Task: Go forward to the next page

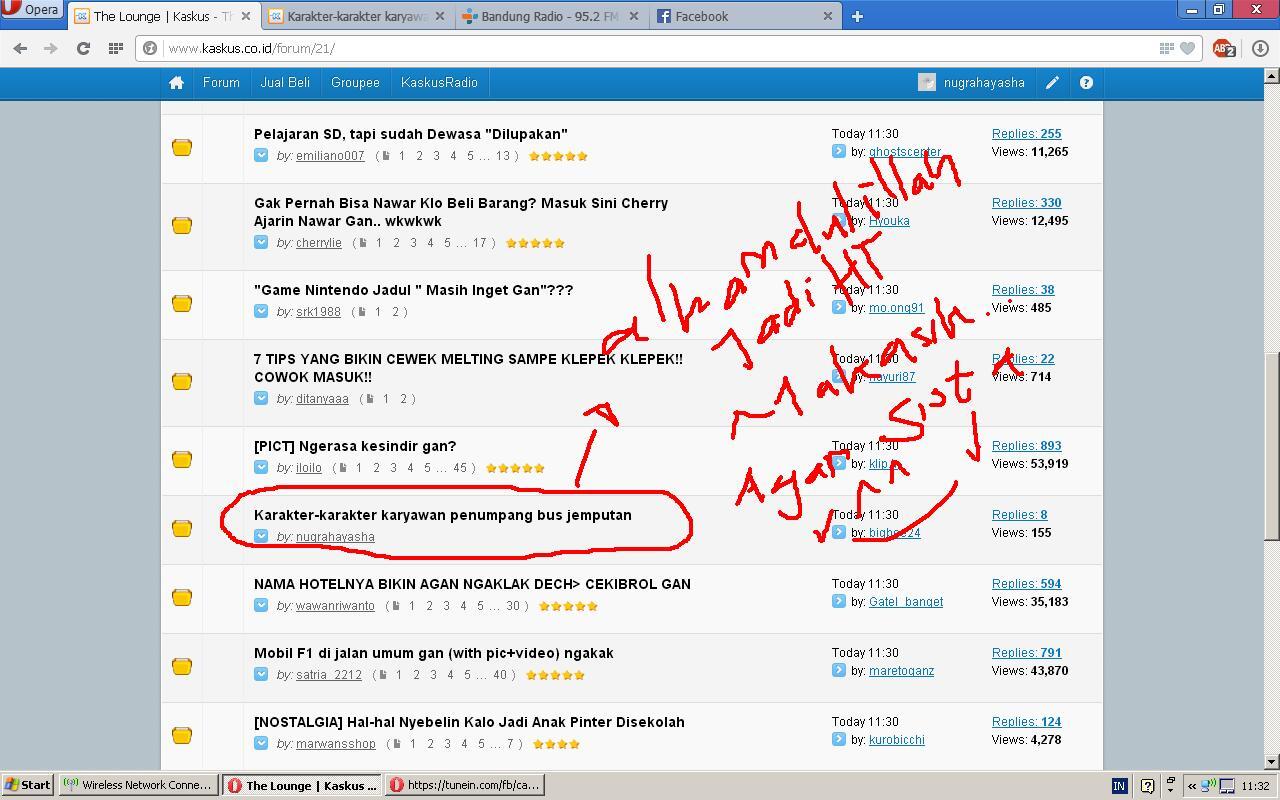Action: click(x=49, y=48)
